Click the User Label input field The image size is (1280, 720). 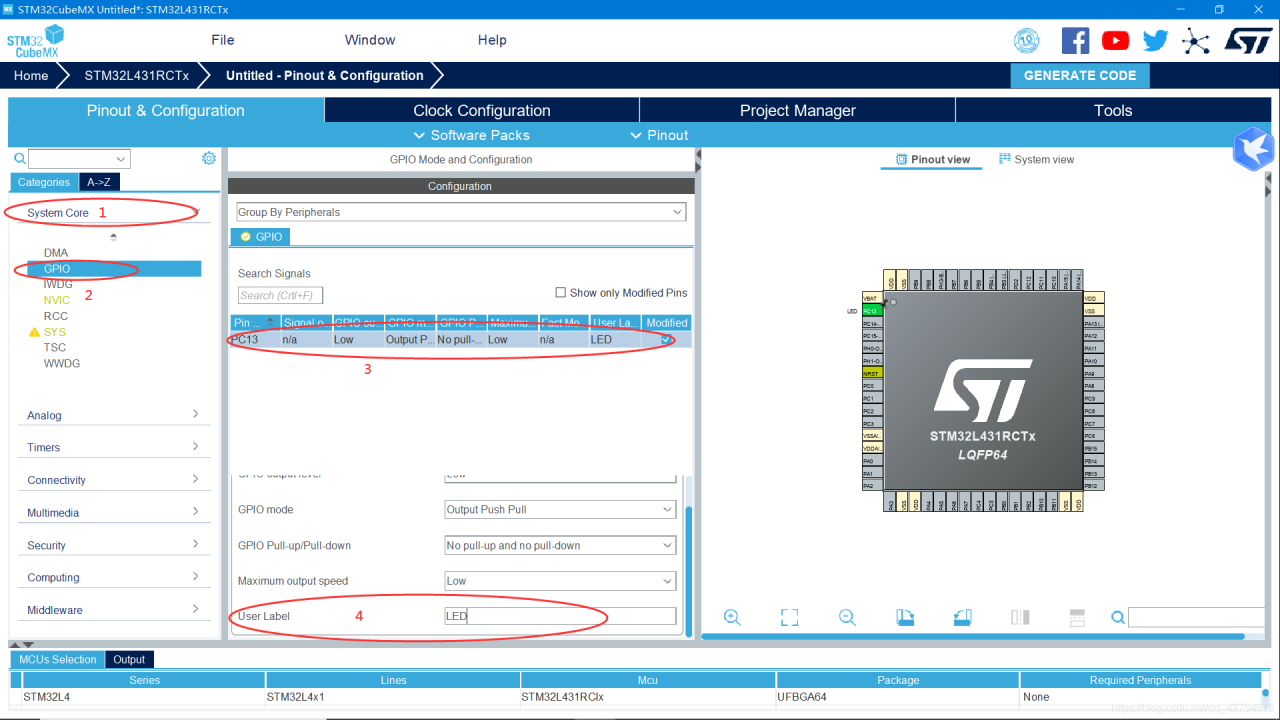click(x=560, y=616)
